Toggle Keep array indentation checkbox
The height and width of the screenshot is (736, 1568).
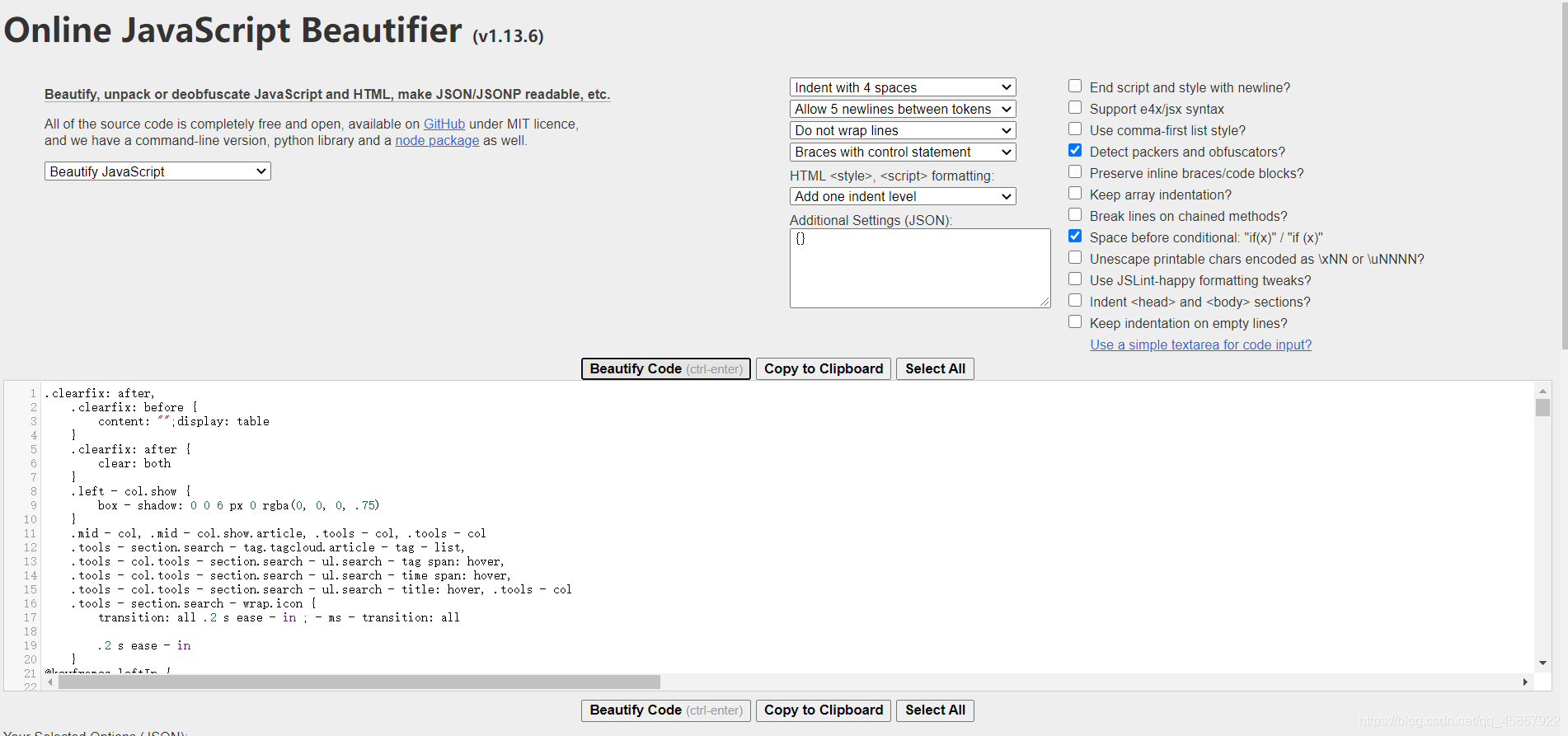[1075, 194]
